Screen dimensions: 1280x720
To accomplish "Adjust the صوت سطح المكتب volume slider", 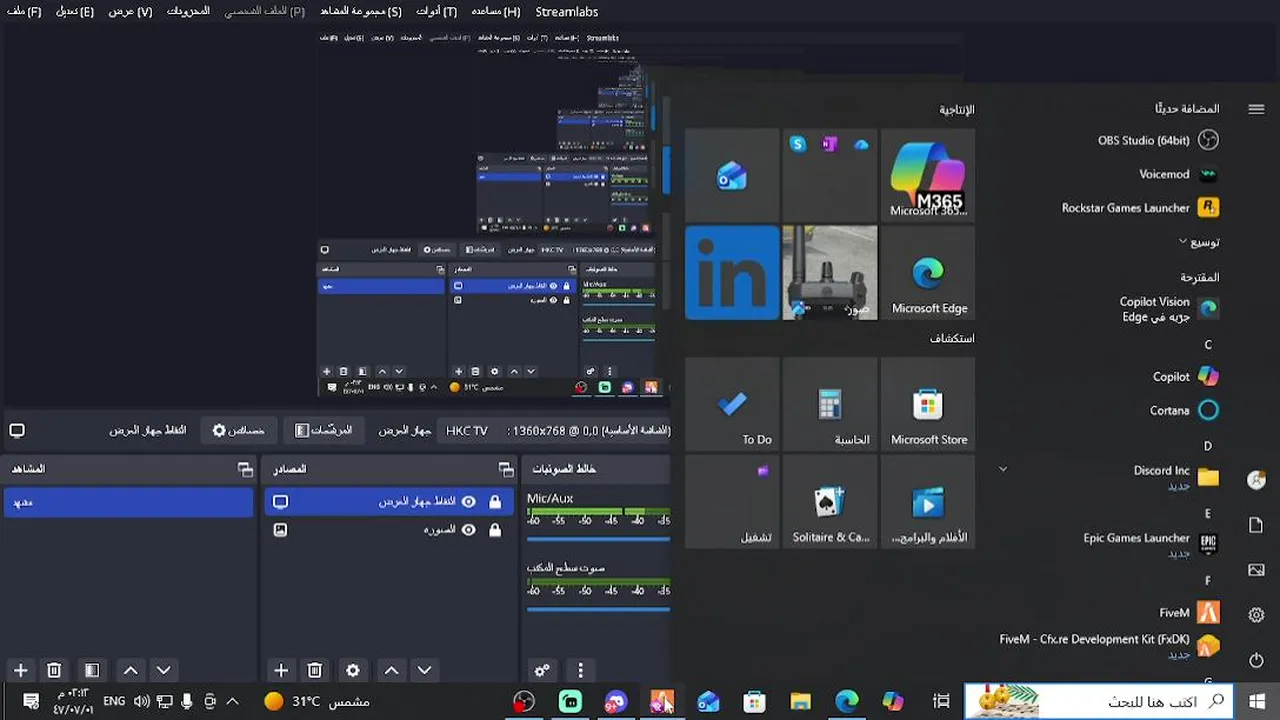I will (x=598, y=608).
